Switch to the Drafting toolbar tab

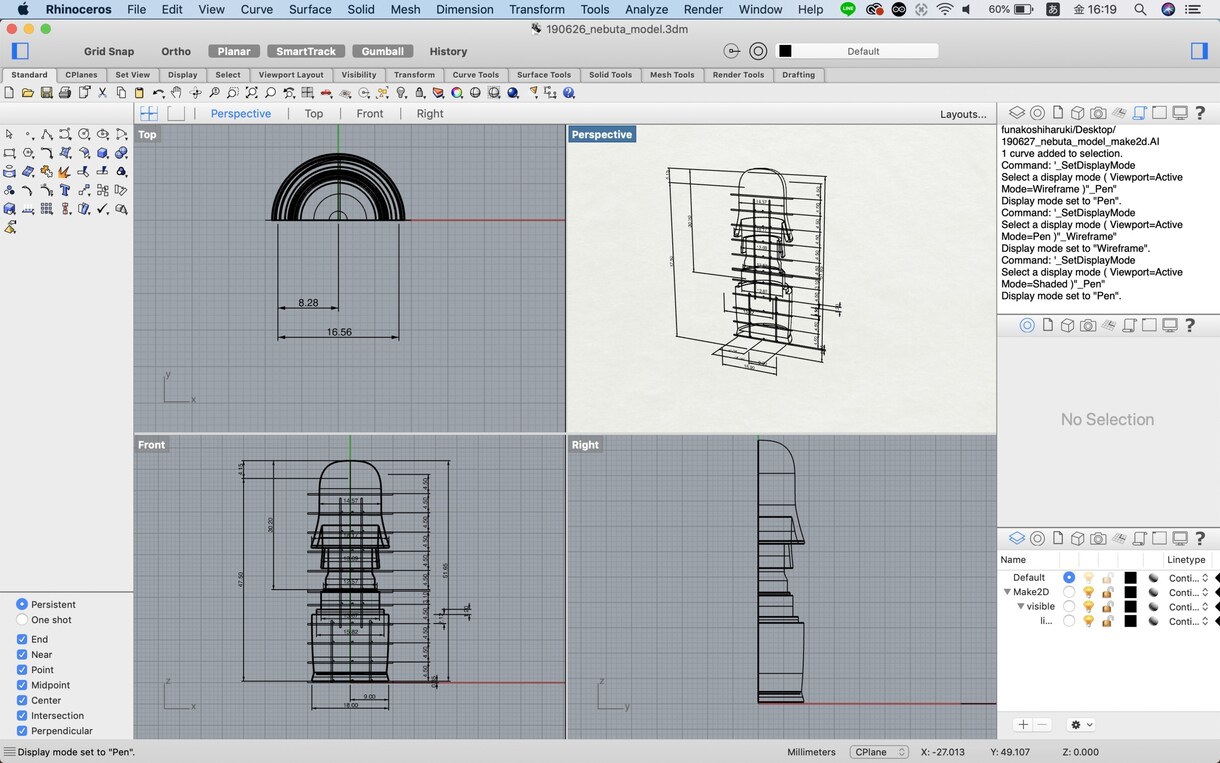pyautogui.click(x=798, y=75)
